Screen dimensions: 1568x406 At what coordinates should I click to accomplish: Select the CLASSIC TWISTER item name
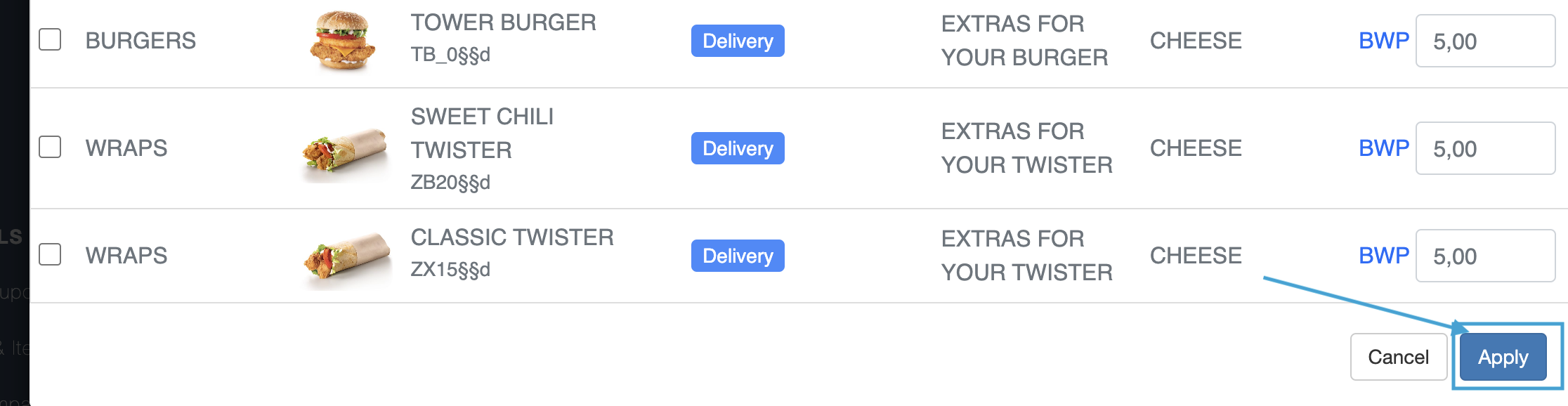pyautogui.click(x=512, y=237)
